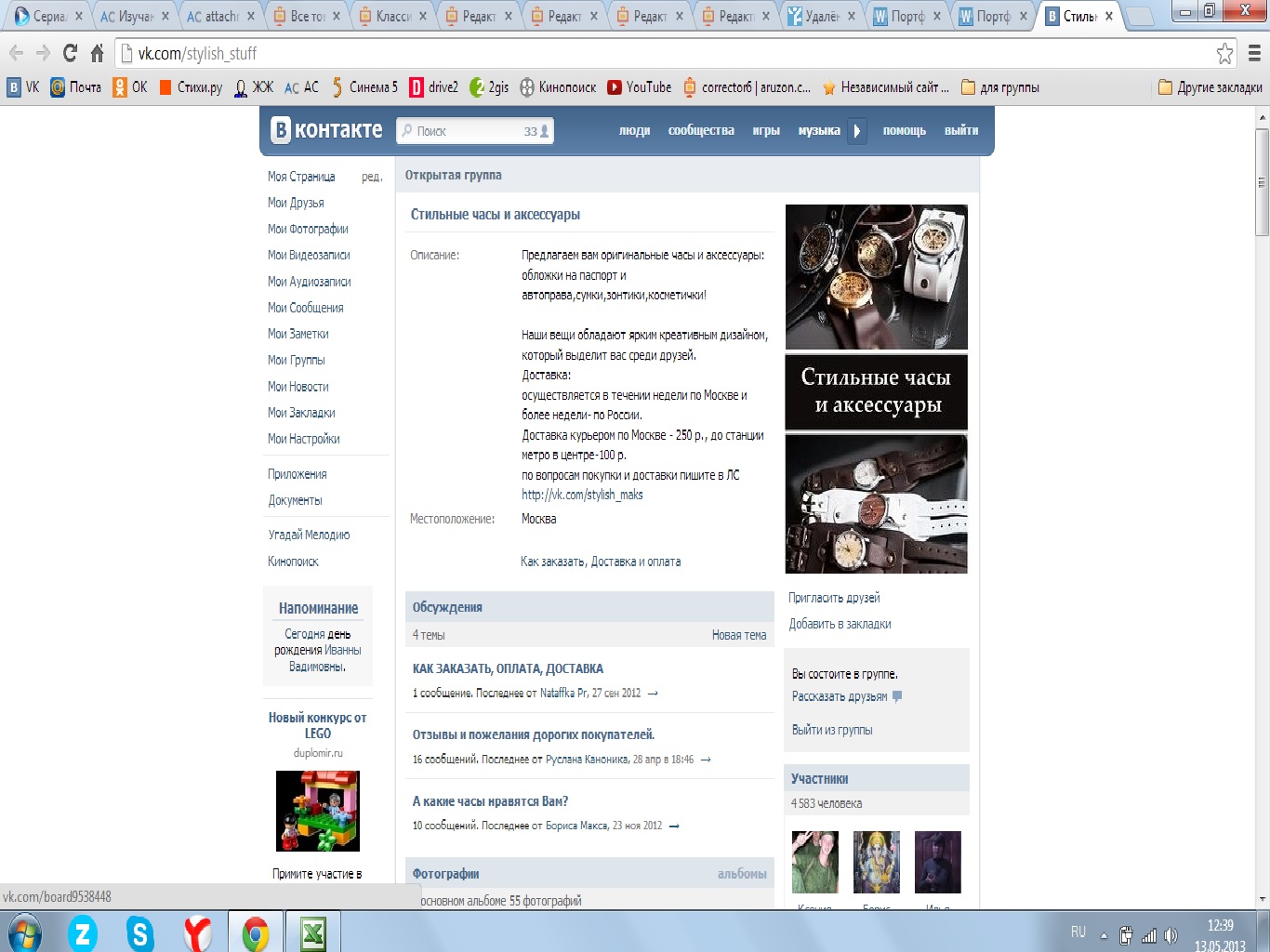
Task: Open the Независимый сайт bookmark
Action: pos(885,87)
